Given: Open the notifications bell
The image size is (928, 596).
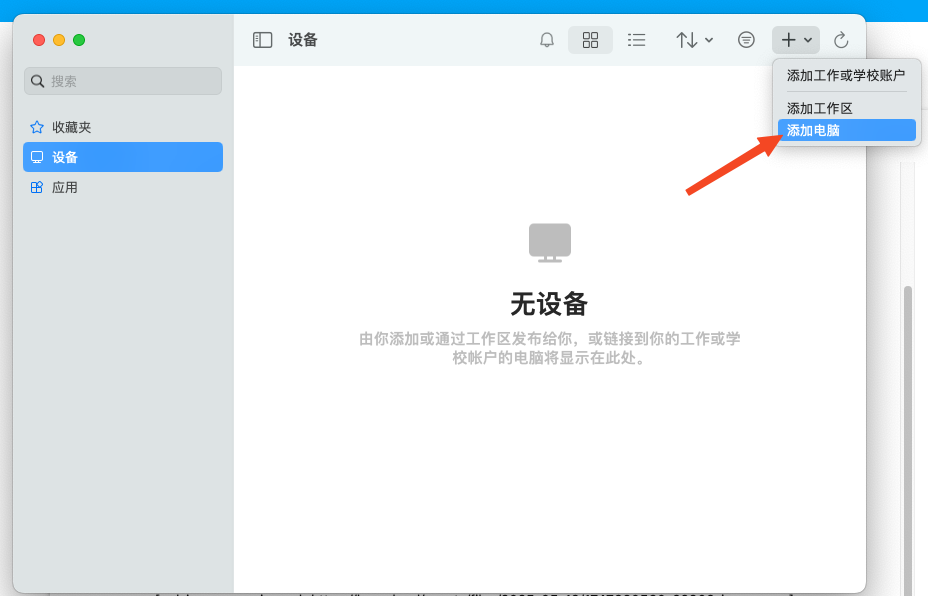Looking at the screenshot, I should pos(547,40).
